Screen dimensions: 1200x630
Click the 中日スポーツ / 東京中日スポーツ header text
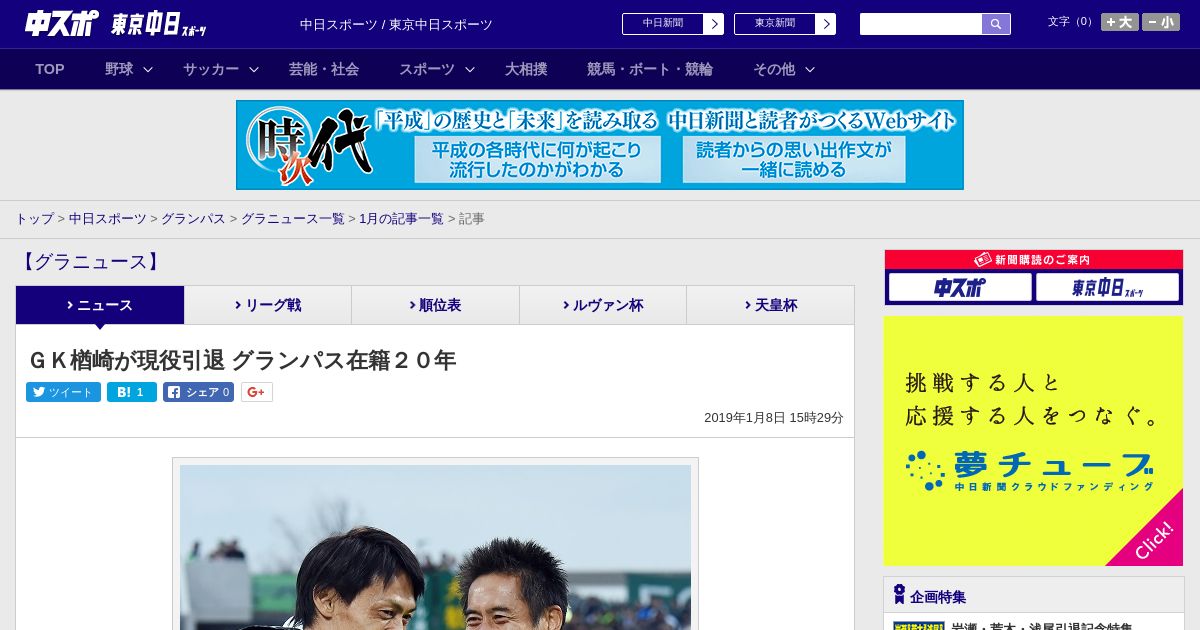click(x=396, y=24)
